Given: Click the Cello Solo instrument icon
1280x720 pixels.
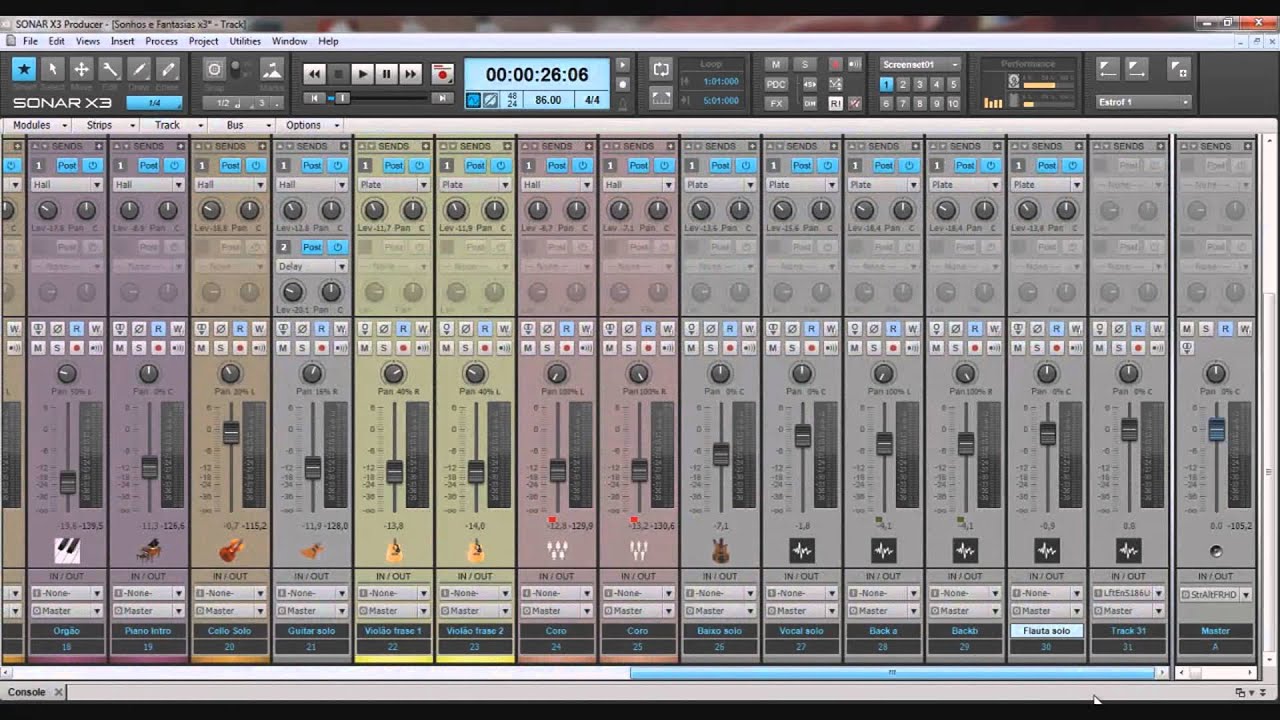Looking at the screenshot, I should coord(230,550).
